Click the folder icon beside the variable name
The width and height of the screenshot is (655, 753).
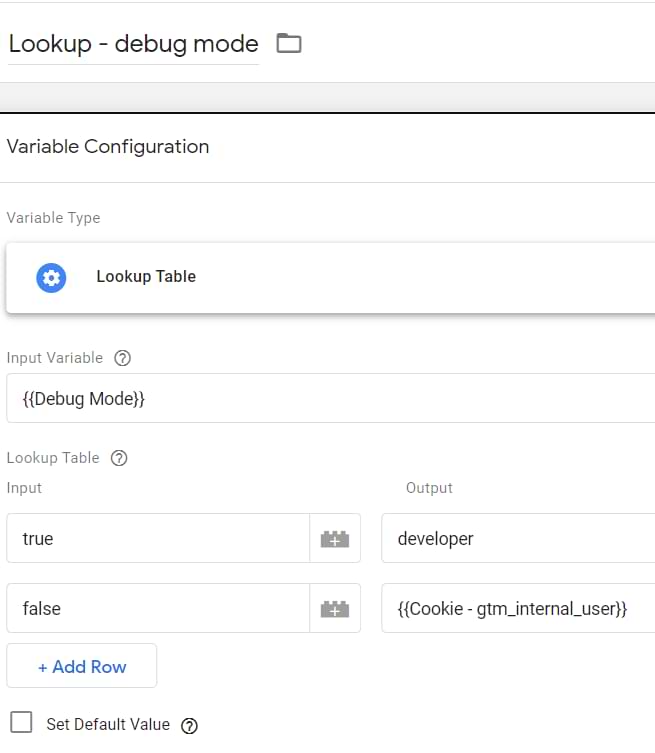[288, 43]
